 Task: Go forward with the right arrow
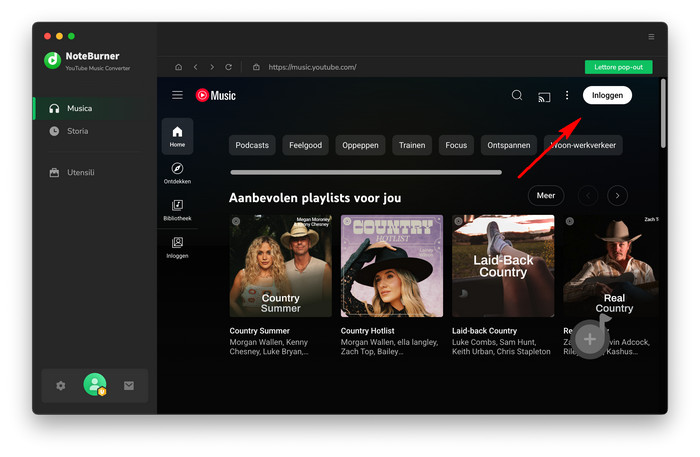(212, 67)
